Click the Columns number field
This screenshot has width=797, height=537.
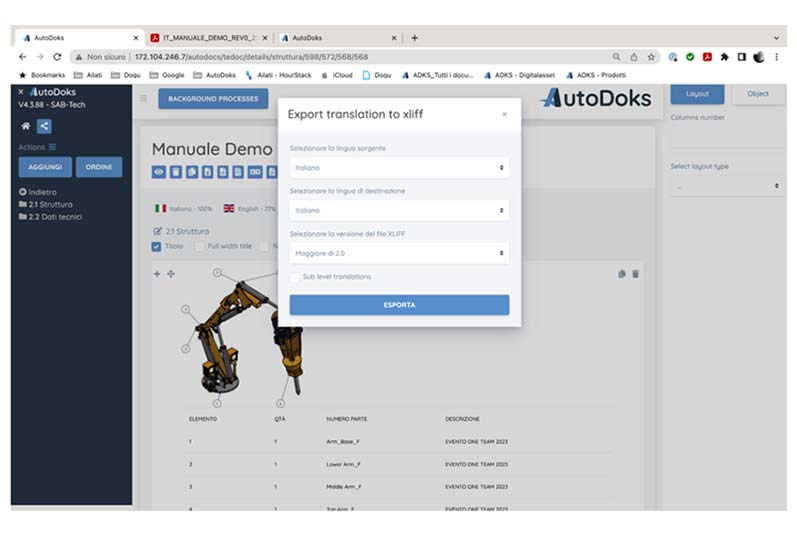tap(727, 137)
